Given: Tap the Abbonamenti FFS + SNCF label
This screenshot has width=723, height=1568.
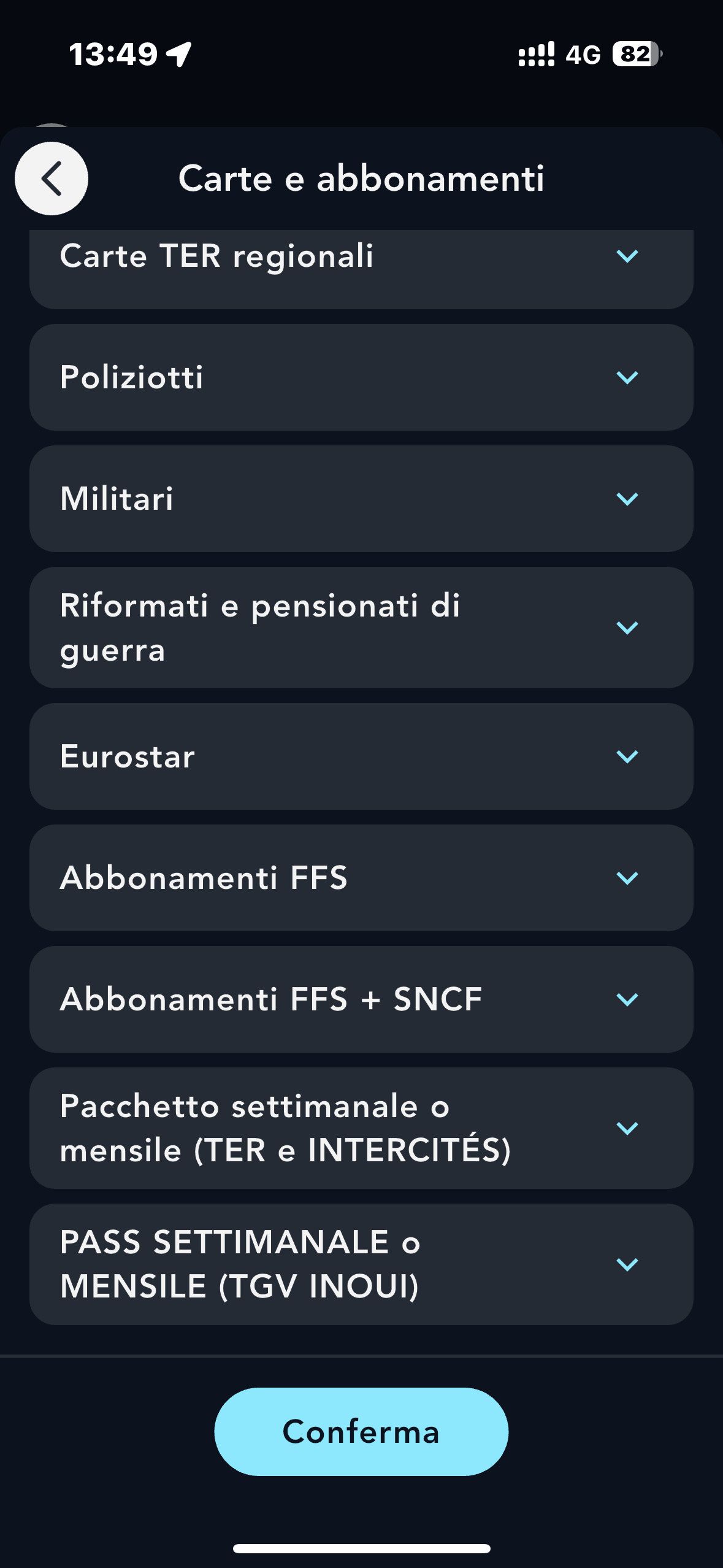Looking at the screenshot, I should (271, 999).
